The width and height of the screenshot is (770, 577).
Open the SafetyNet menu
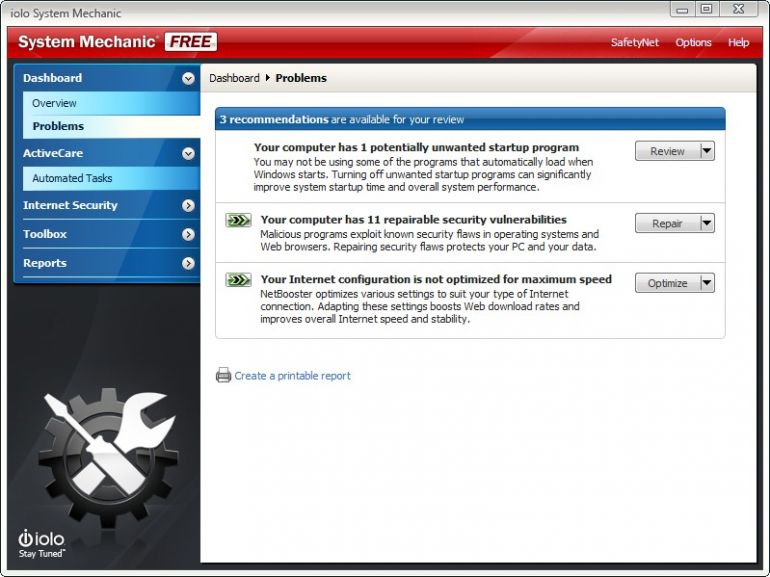click(634, 43)
